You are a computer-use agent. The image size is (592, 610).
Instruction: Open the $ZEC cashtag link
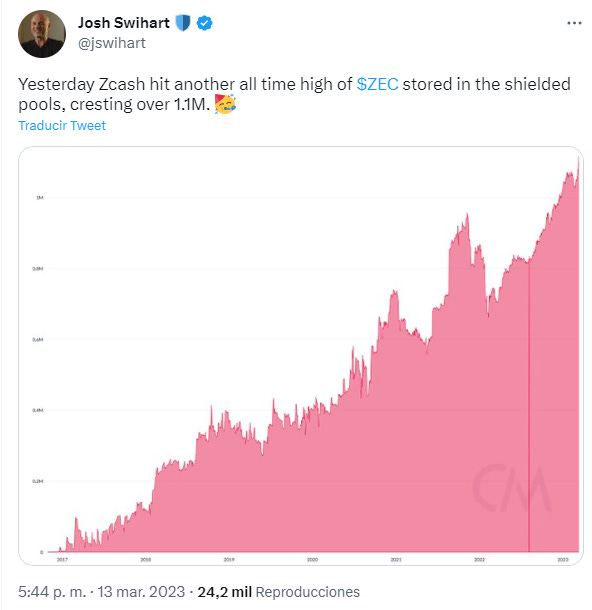[x=377, y=84]
